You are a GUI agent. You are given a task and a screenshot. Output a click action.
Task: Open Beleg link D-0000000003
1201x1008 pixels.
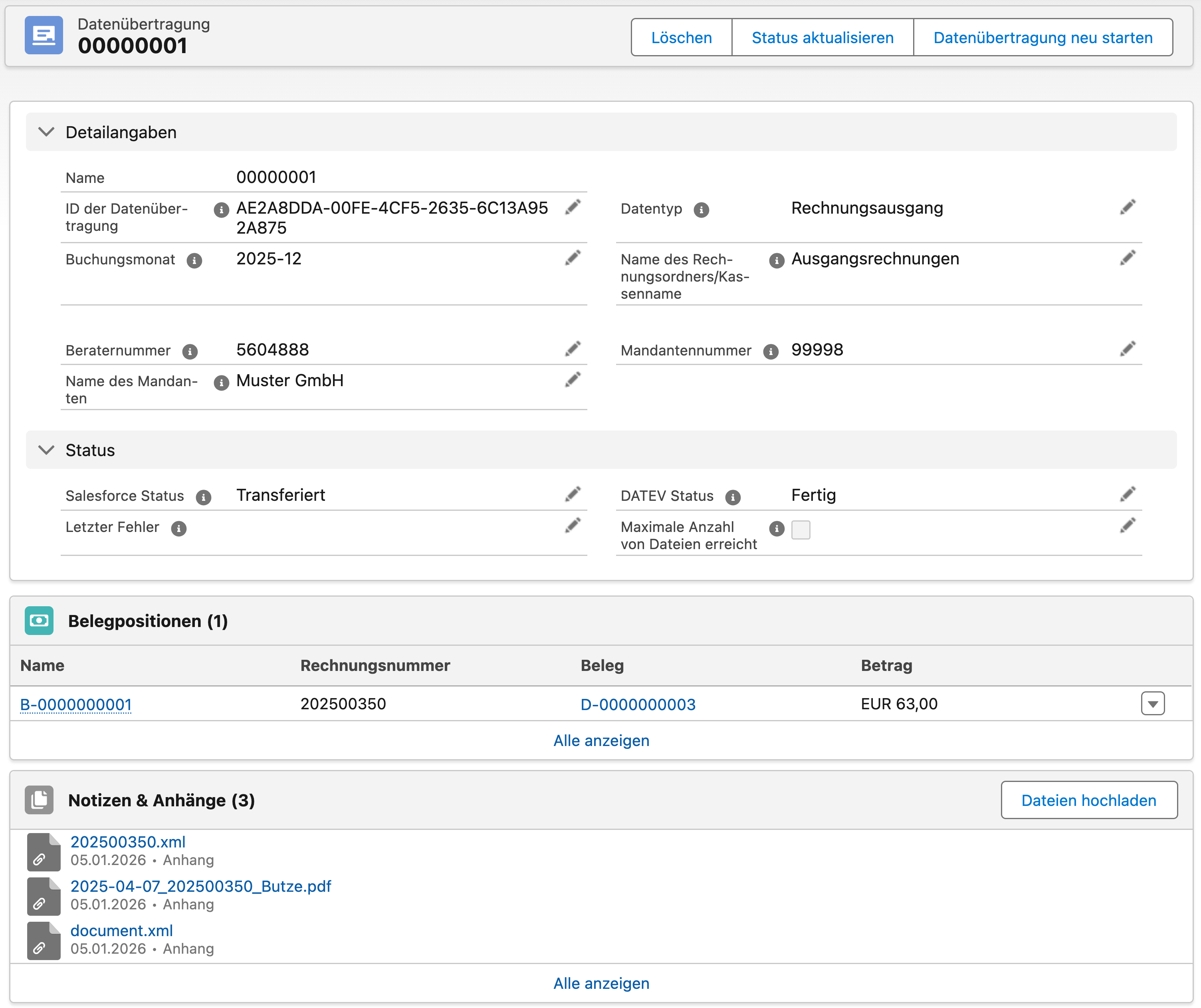pyautogui.click(x=638, y=704)
